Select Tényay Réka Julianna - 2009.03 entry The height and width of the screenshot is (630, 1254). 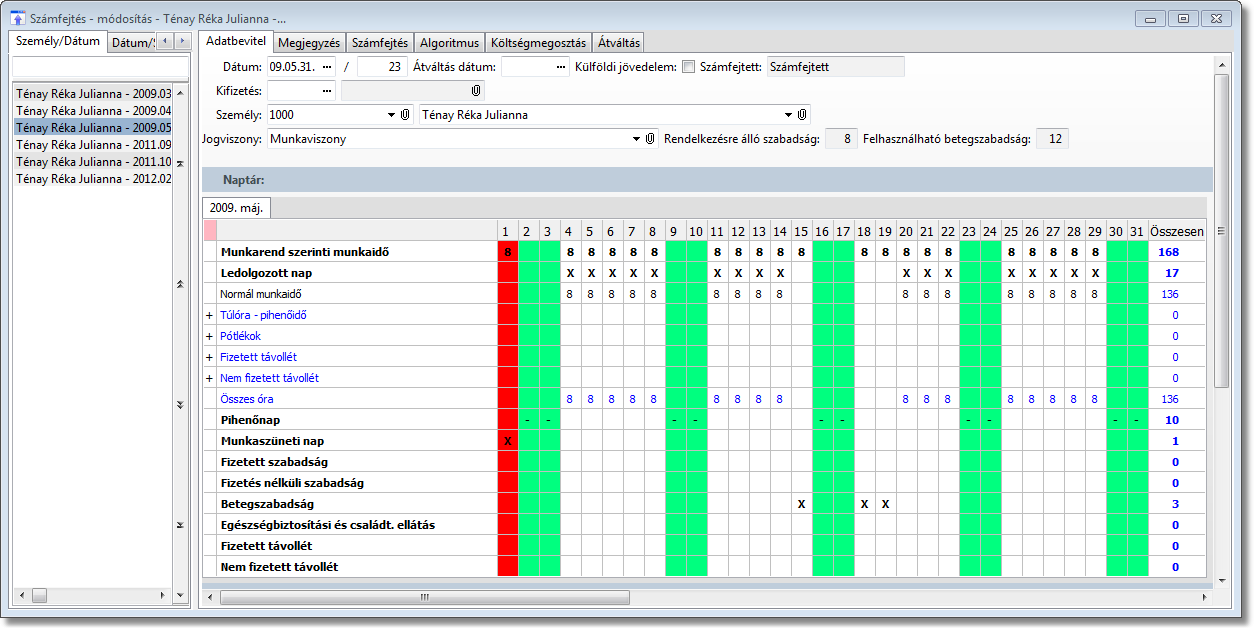click(x=93, y=93)
